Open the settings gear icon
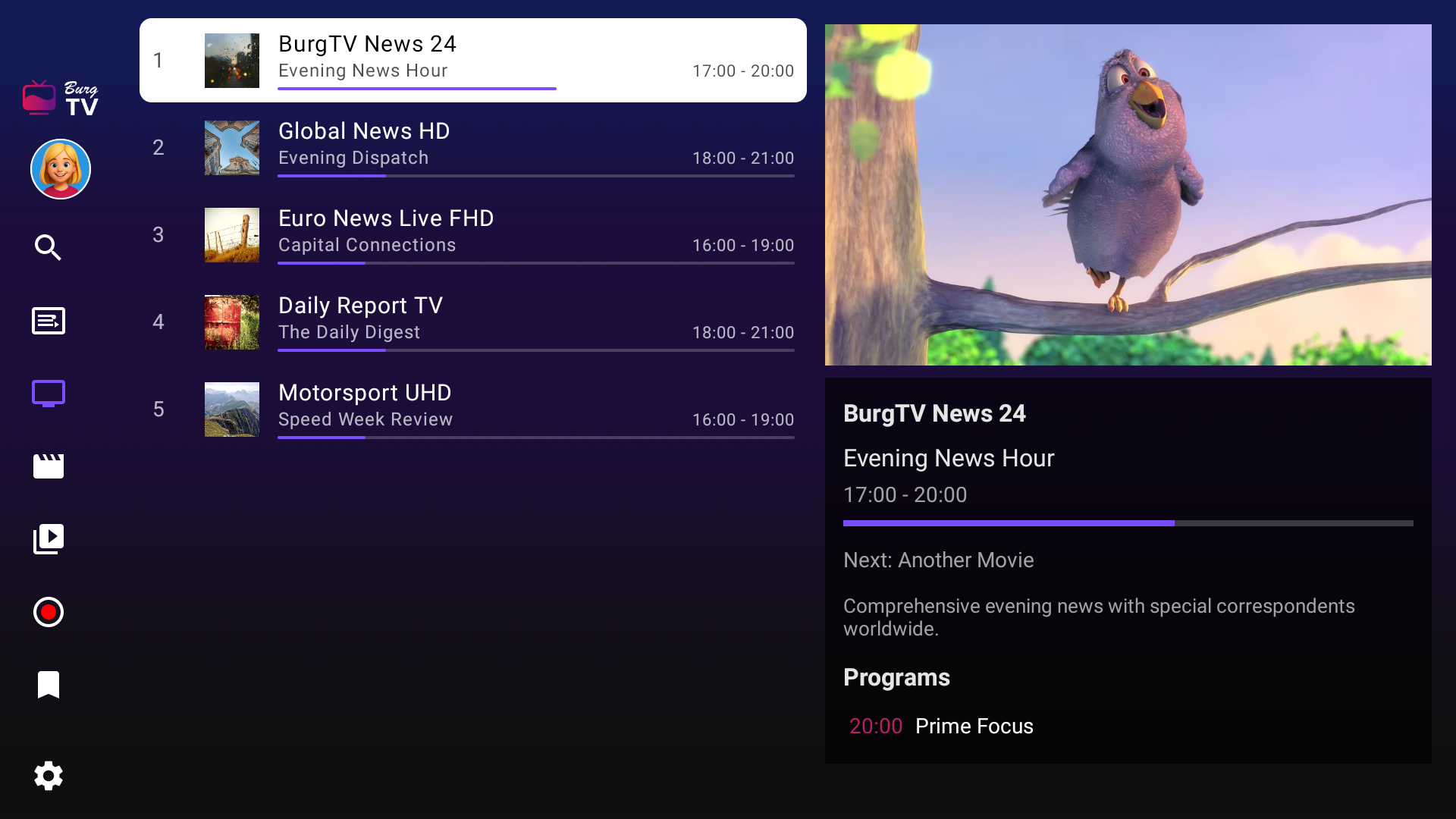Image resolution: width=1456 pixels, height=819 pixels. tap(48, 776)
